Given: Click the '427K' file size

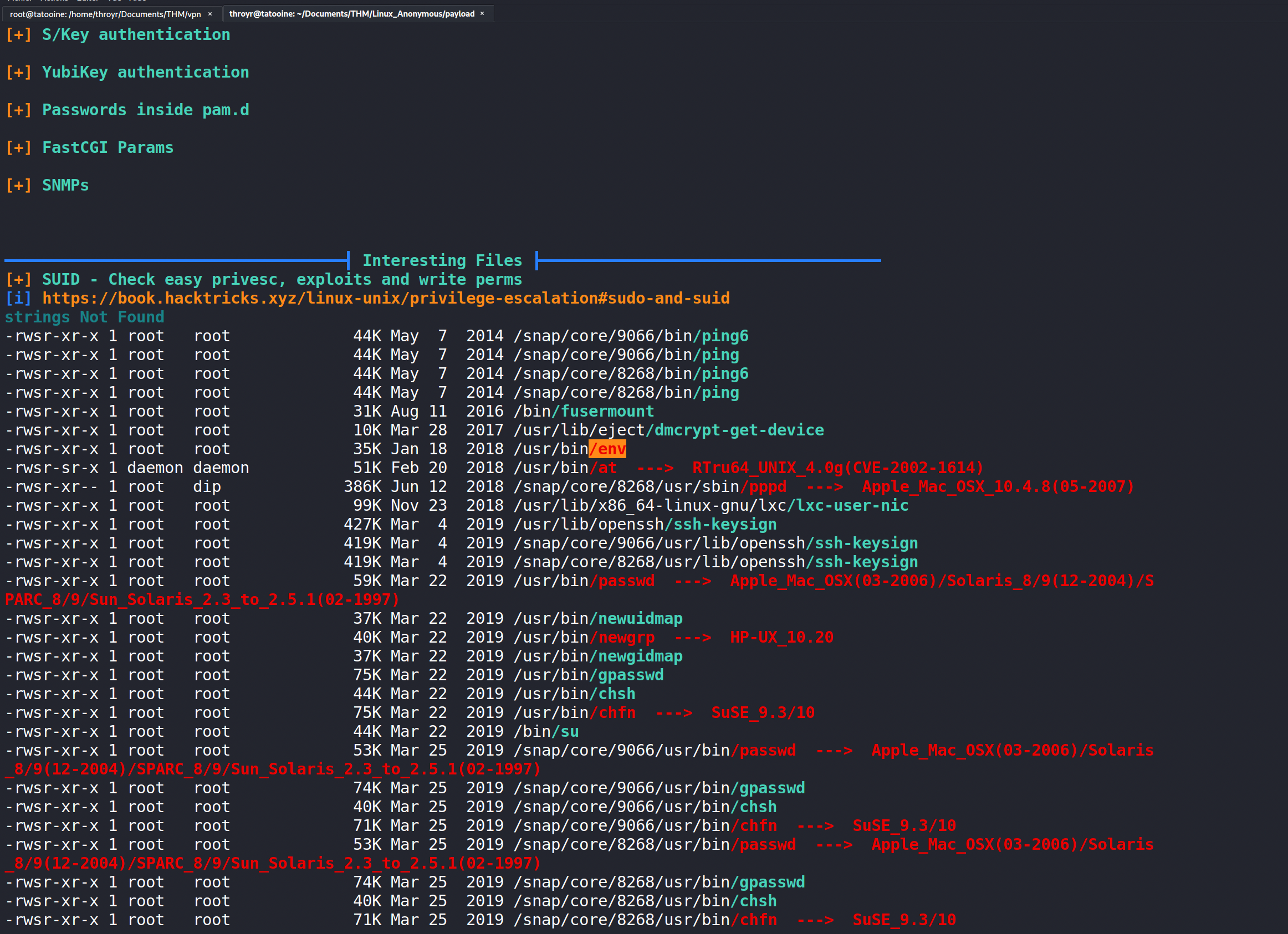Looking at the screenshot, I should click(362, 524).
